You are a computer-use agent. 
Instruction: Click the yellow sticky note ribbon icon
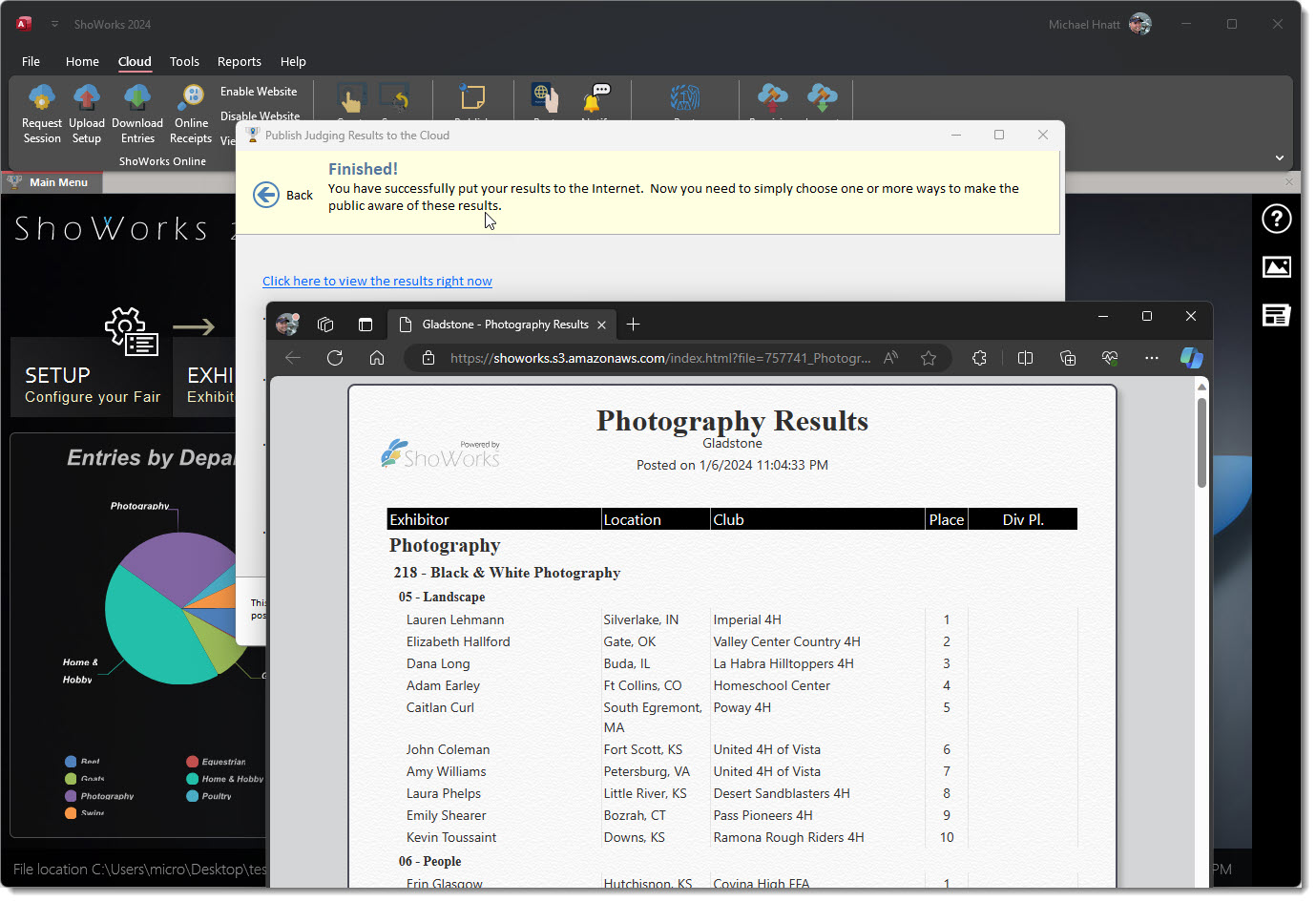click(471, 97)
